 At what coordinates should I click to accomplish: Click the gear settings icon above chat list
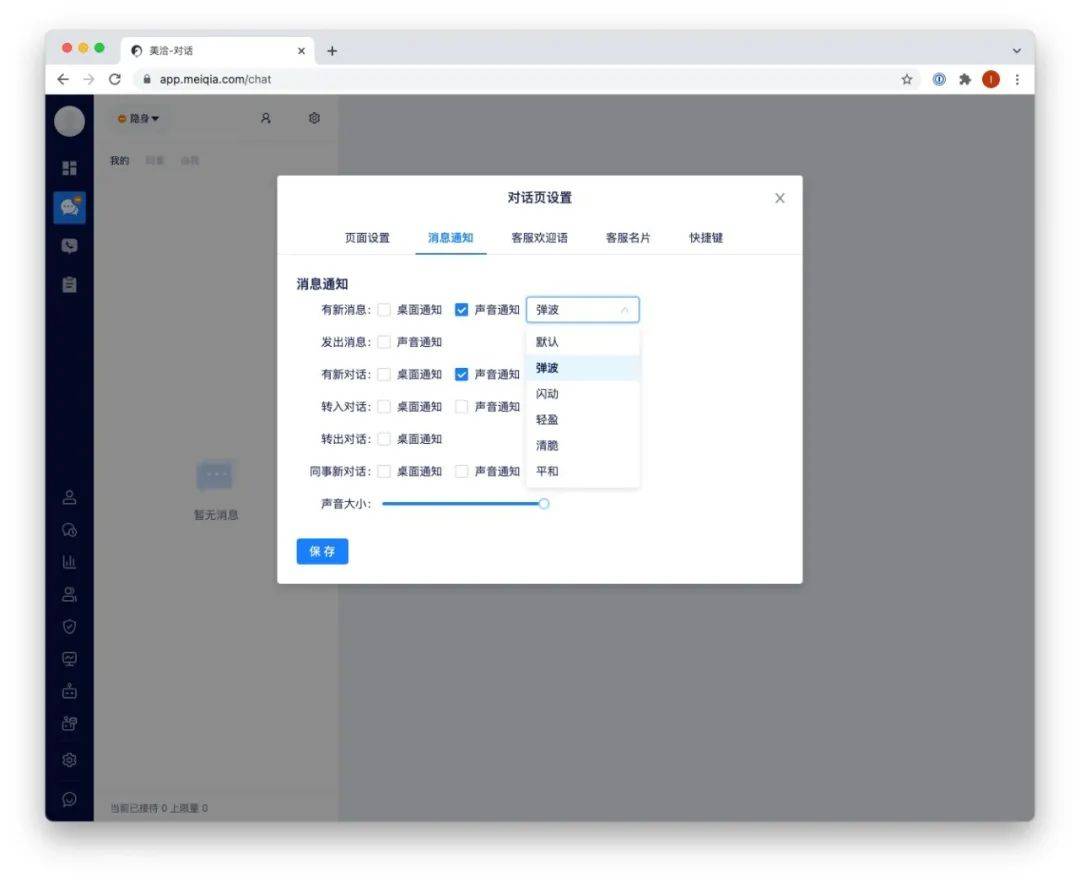coord(314,118)
